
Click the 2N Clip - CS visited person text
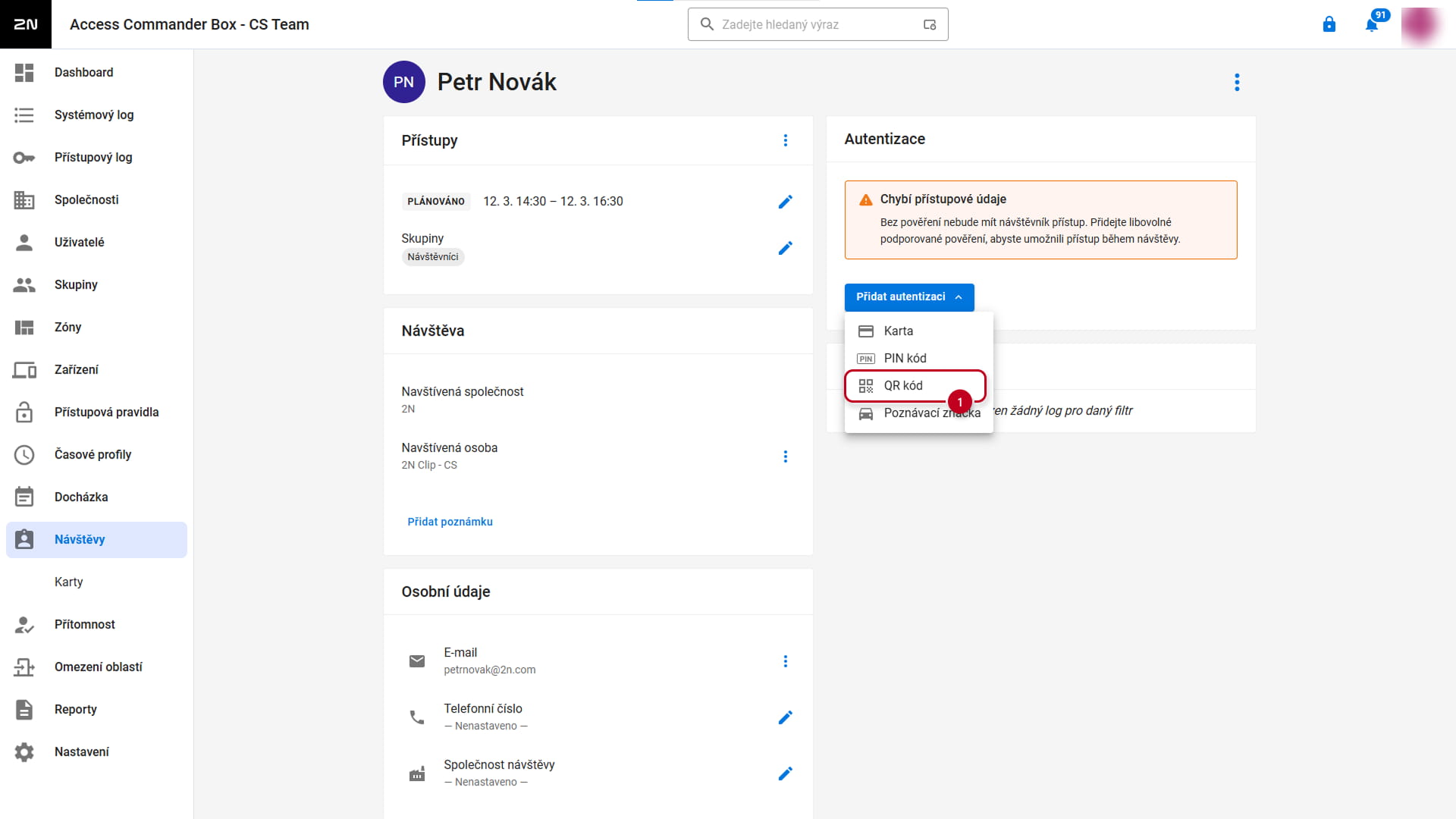point(429,465)
